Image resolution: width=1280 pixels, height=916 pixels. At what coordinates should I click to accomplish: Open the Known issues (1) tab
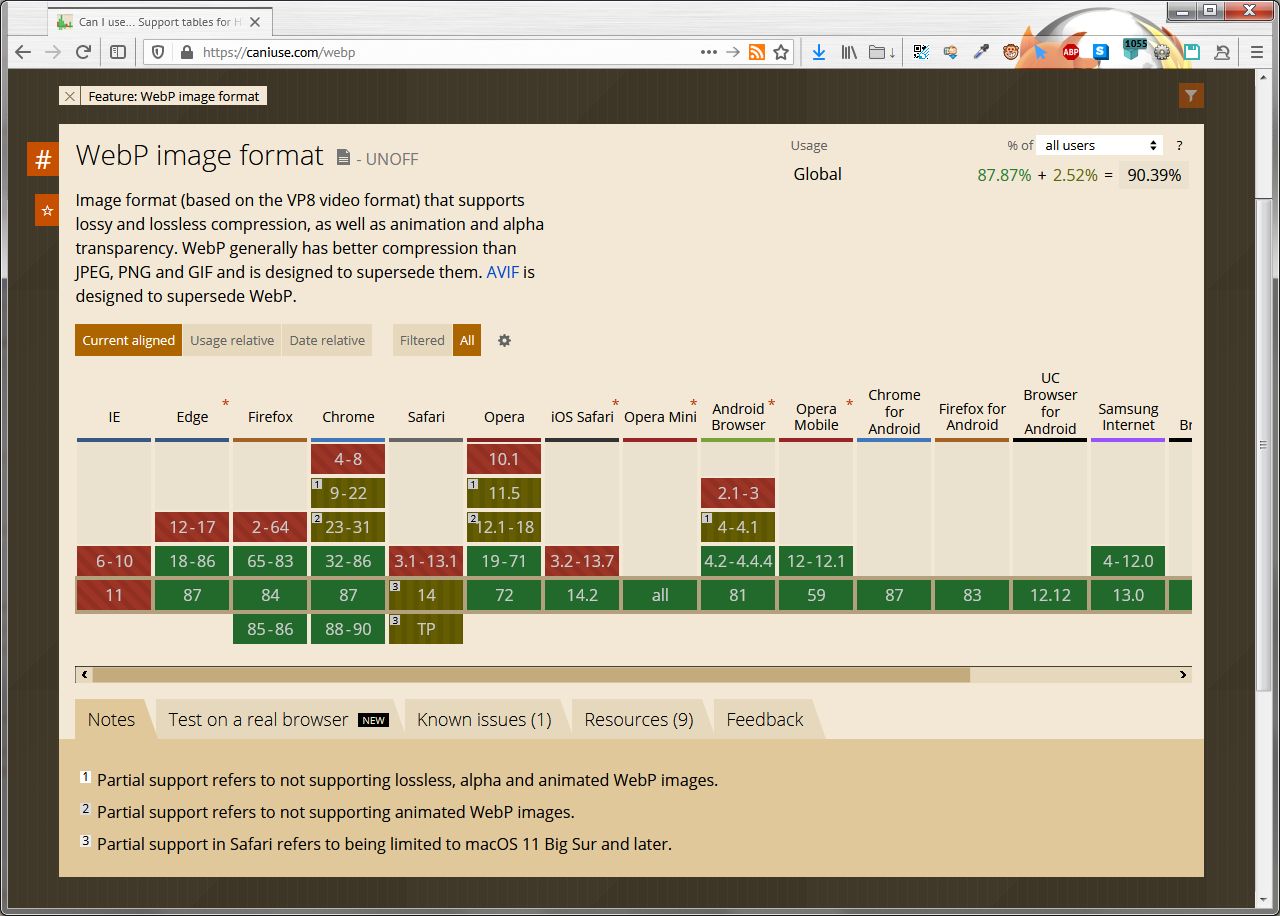click(x=484, y=720)
